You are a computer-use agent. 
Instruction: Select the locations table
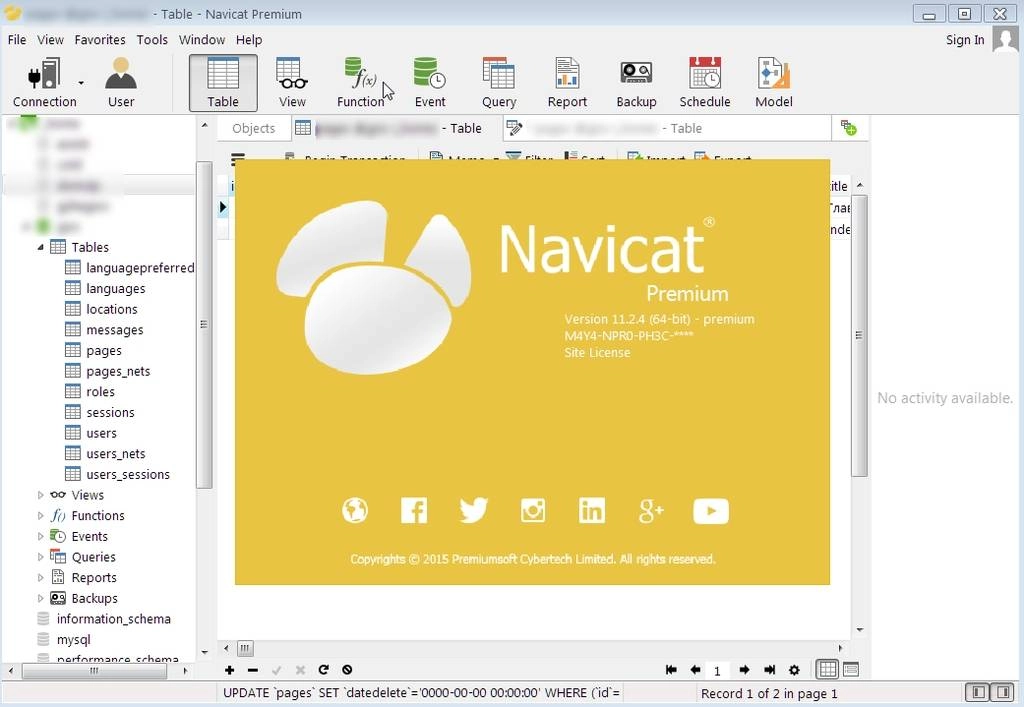101,309
